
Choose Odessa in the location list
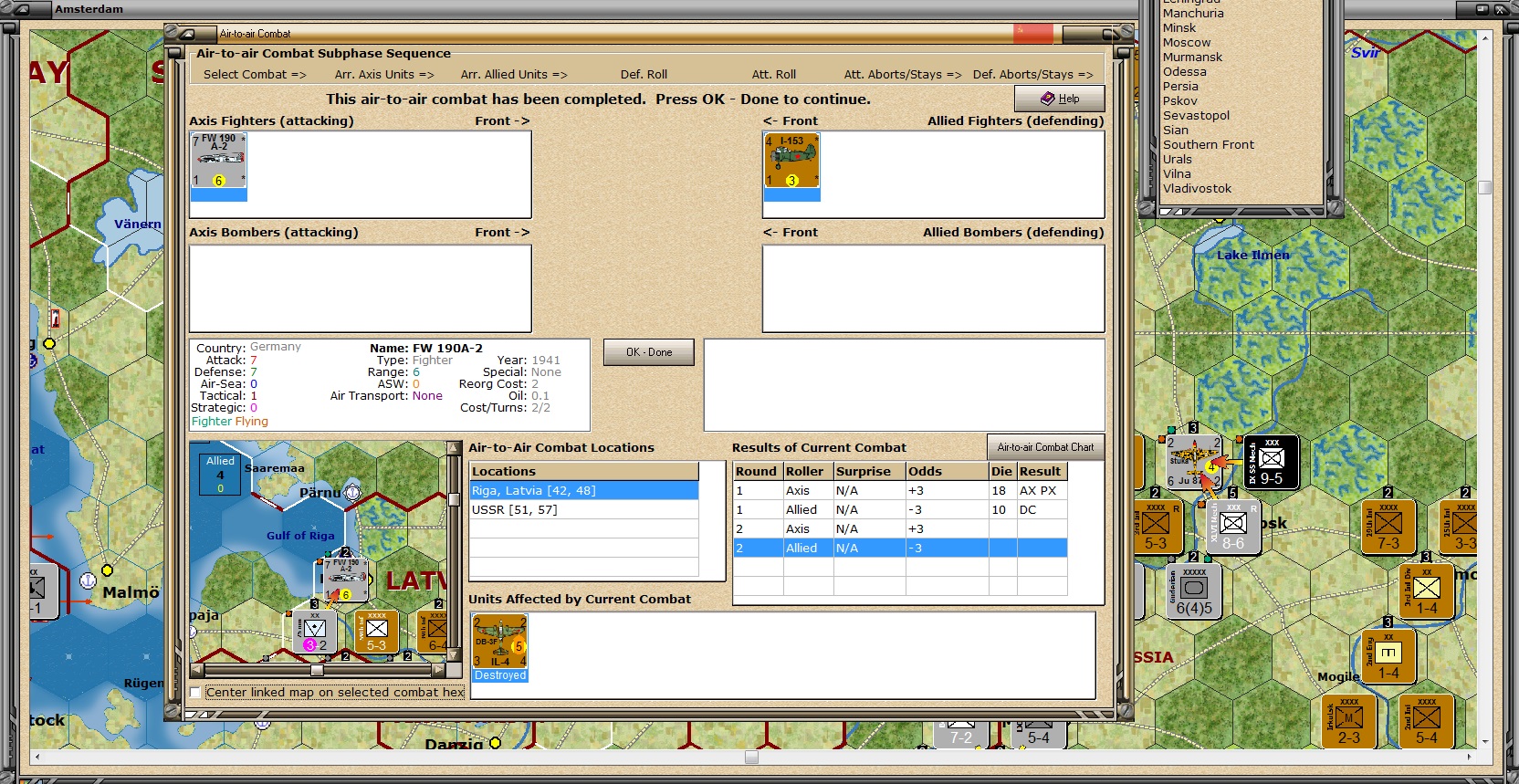tap(1184, 72)
